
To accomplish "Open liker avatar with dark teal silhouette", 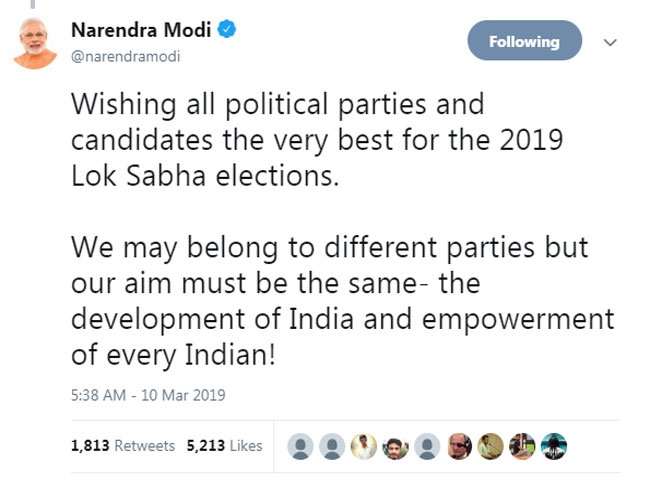I will point(552,446).
